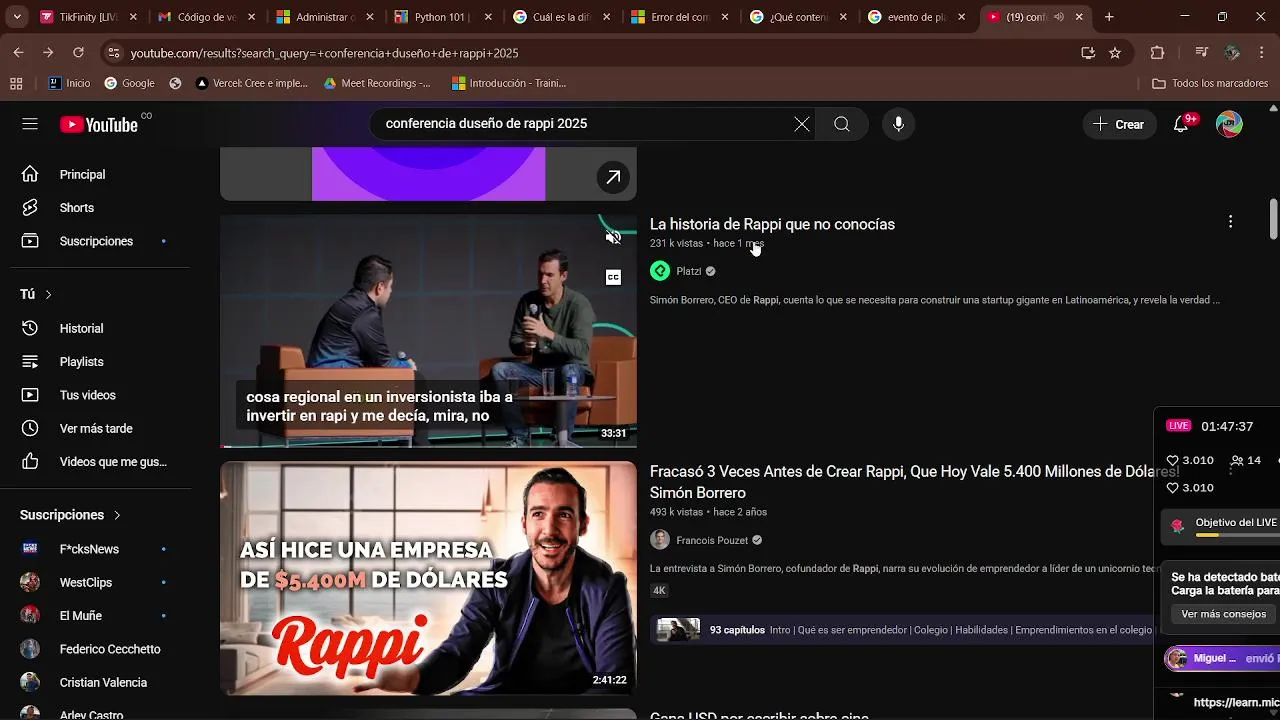The image size is (1280, 720).
Task: Switch to the TikFinity tab
Action: (x=88, y=17)
